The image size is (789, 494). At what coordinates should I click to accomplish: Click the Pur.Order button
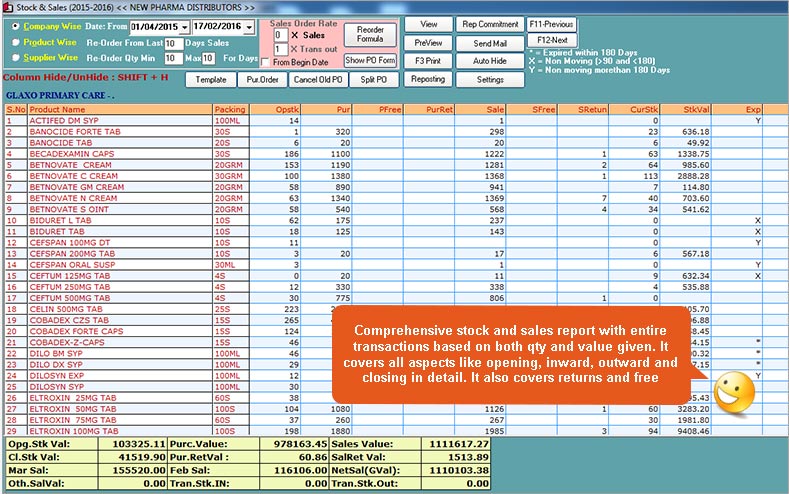point(262,79)
